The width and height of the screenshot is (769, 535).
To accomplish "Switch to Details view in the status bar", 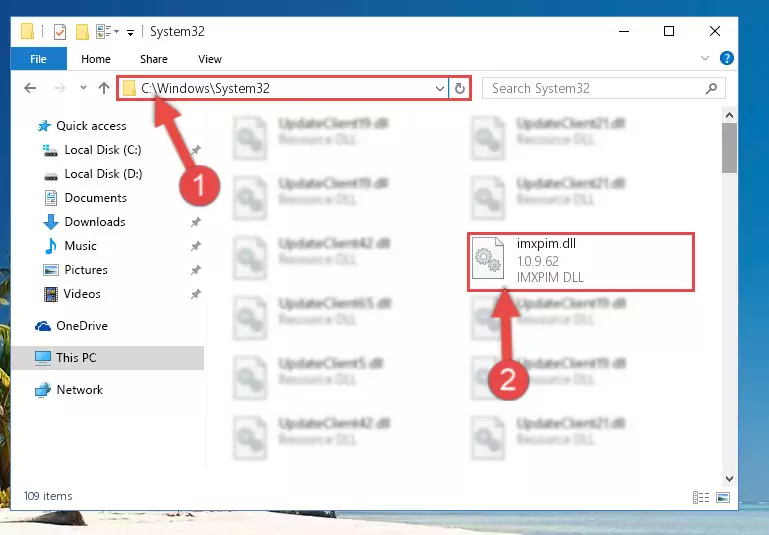I will [x=701, y=497].
